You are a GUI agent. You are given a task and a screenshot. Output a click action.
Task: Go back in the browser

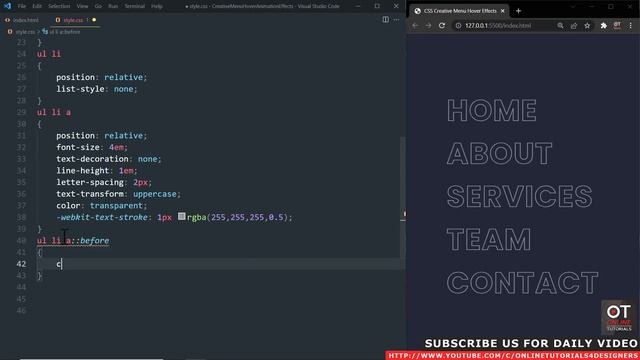tap(415, 25)
